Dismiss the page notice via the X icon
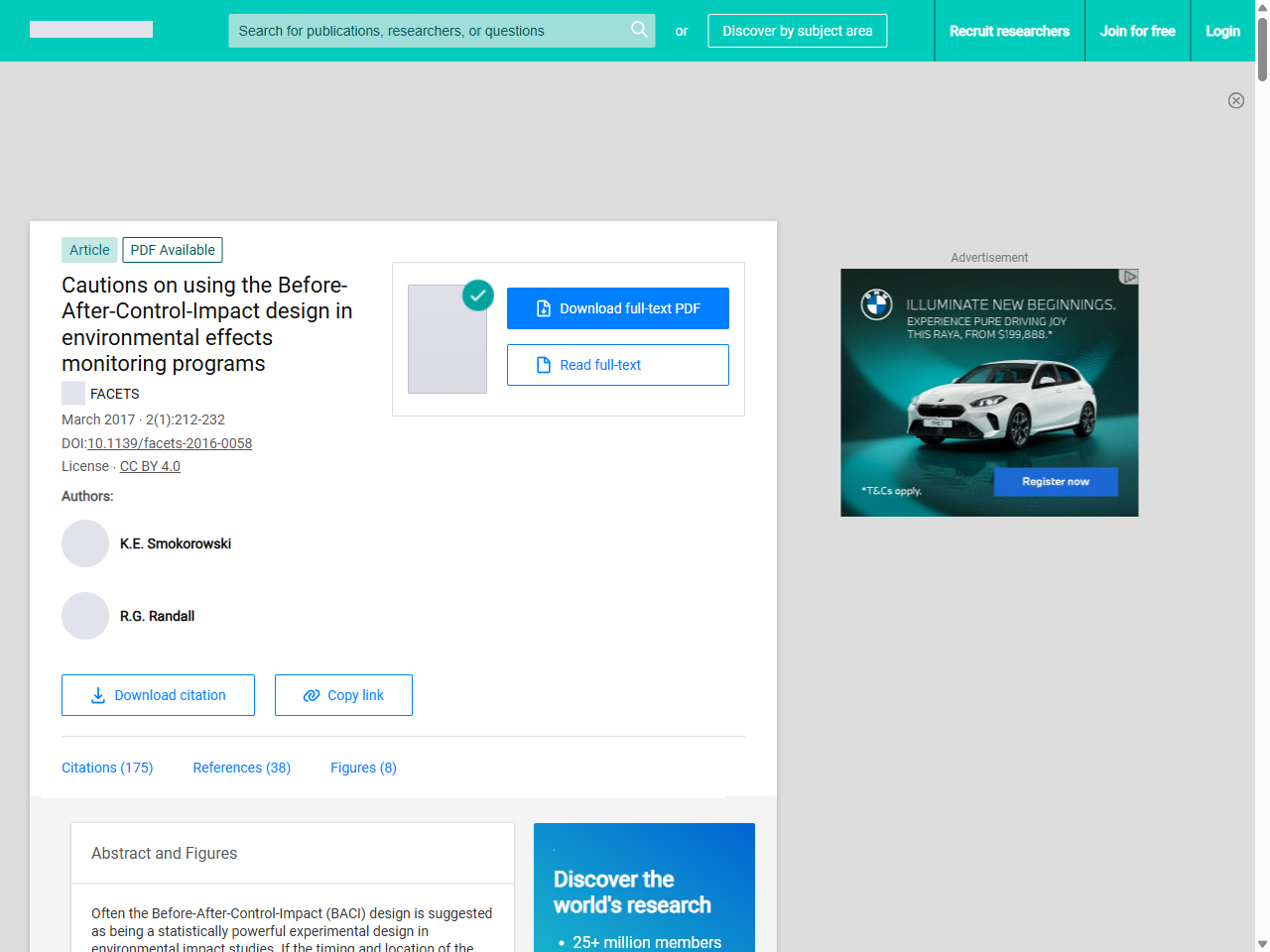The image size is (1270, 952). 1236,100
